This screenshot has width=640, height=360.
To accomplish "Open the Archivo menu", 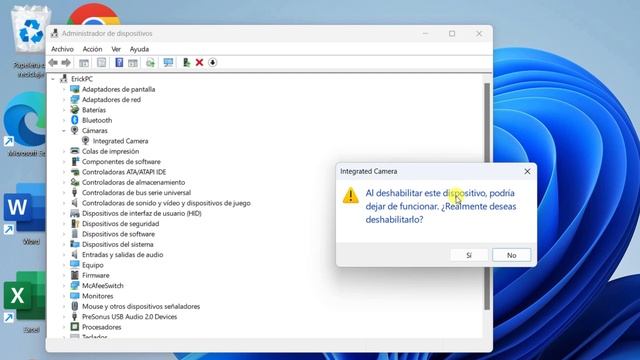I will click(62, 49).
